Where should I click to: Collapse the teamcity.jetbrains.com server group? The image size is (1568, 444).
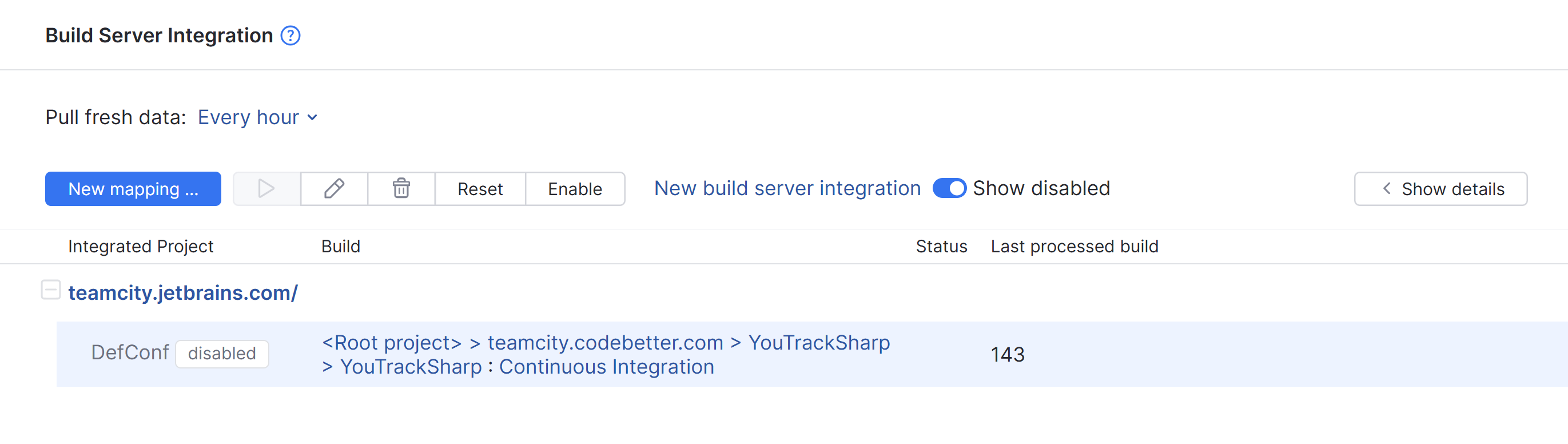pos(50,290)
